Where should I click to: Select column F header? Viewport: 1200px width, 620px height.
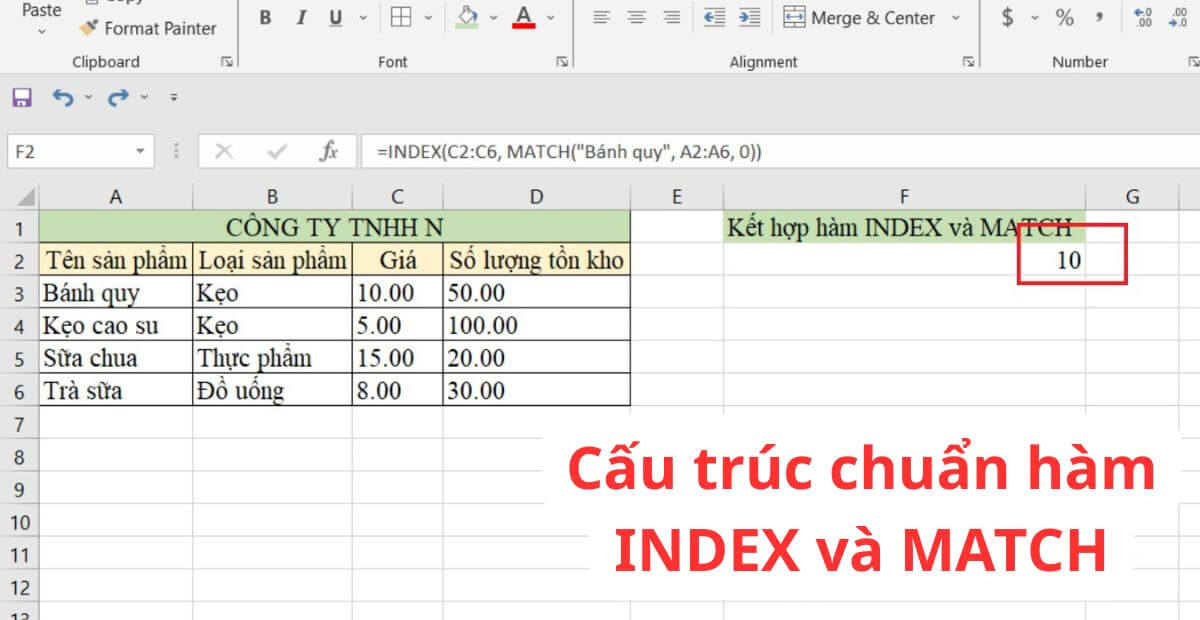(905, 197)
